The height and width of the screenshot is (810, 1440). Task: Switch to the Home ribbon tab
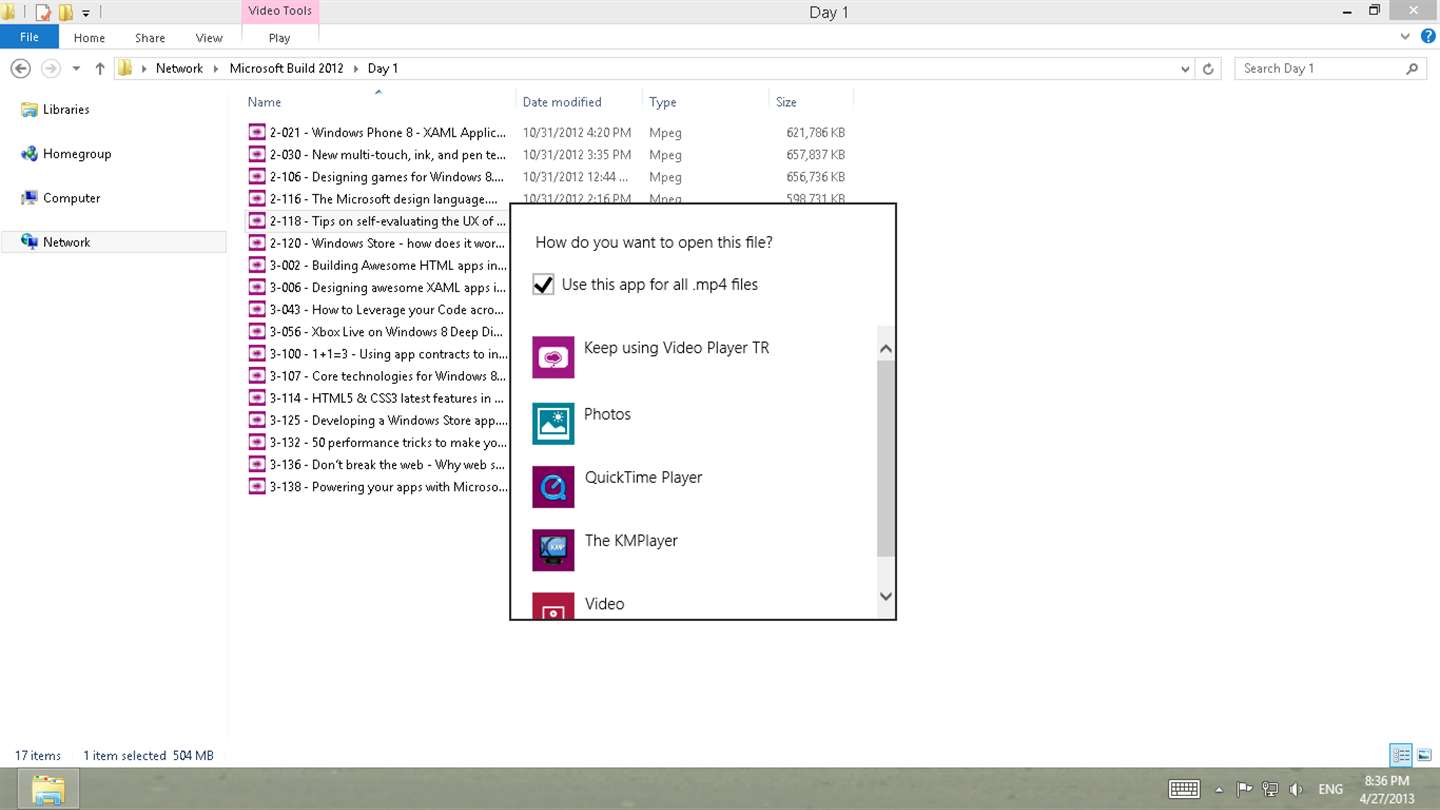[x=89, y=38]
